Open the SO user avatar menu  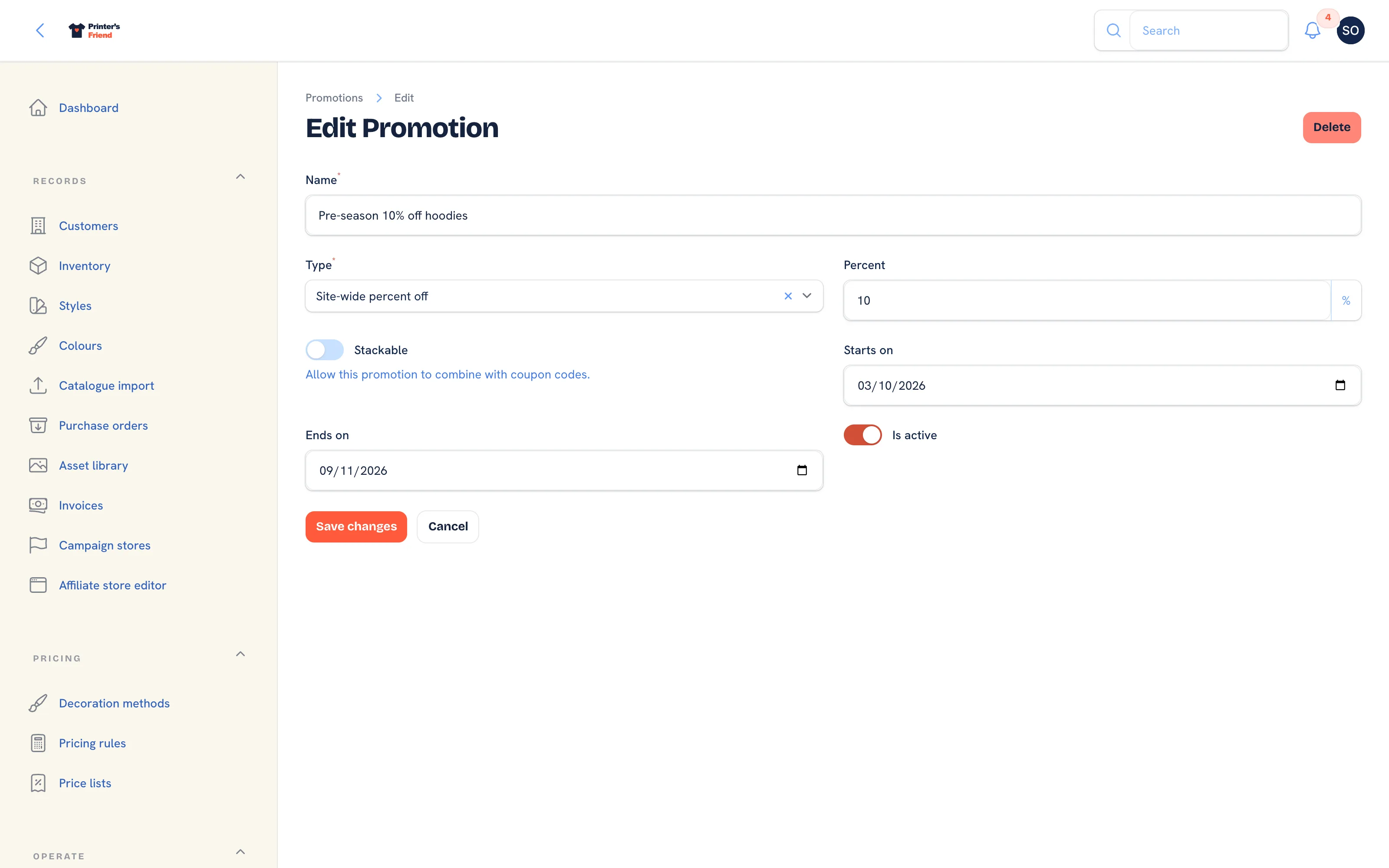pos(1350,30)
